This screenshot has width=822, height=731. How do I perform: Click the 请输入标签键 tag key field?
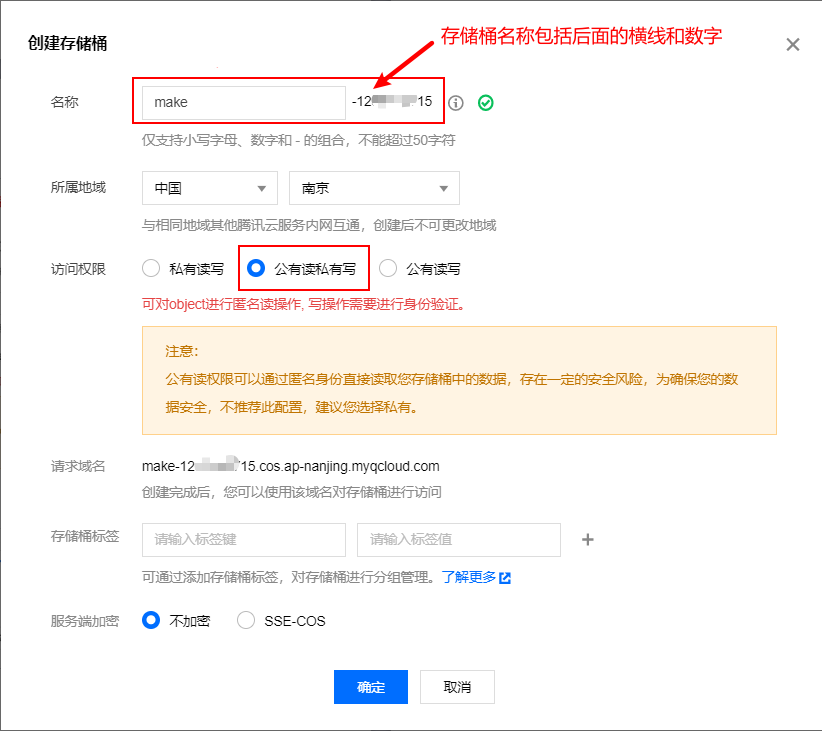tap(244, 540)
